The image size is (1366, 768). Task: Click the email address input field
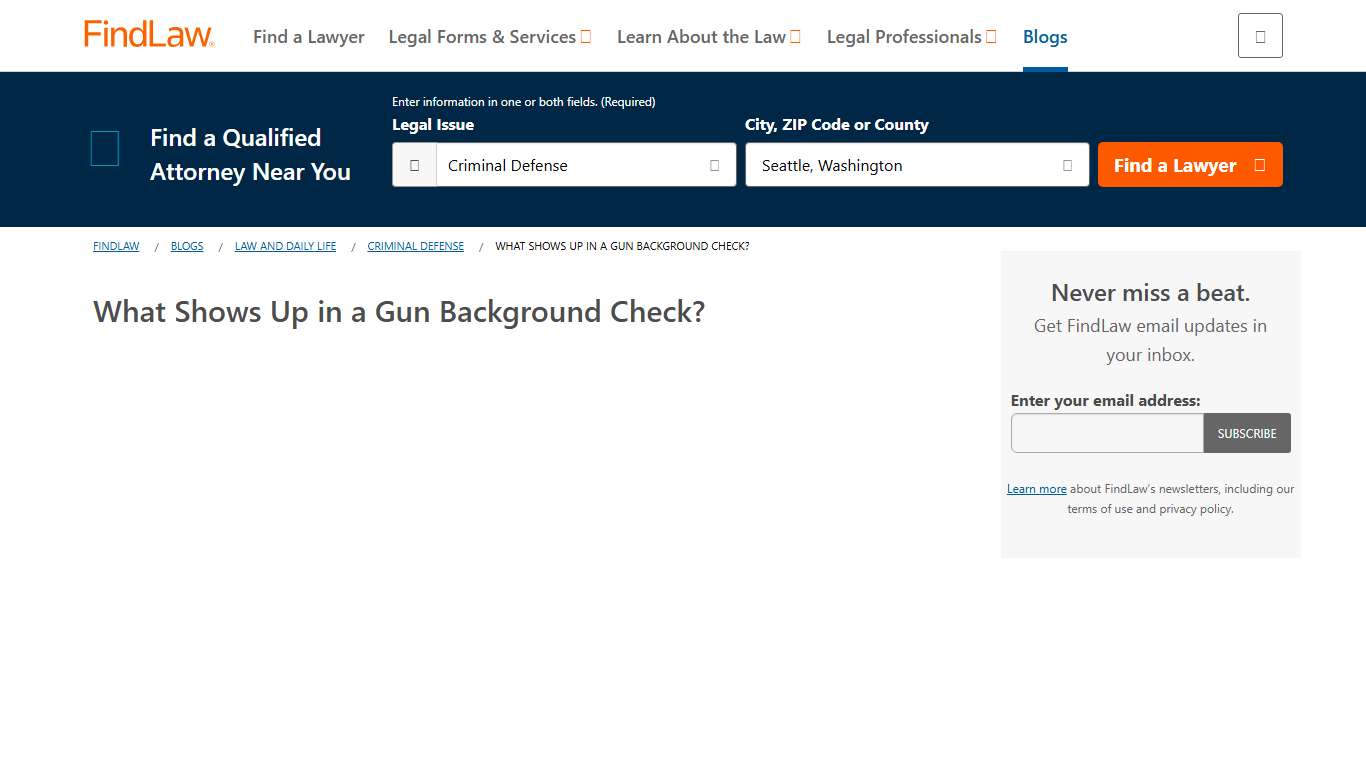1107,433
